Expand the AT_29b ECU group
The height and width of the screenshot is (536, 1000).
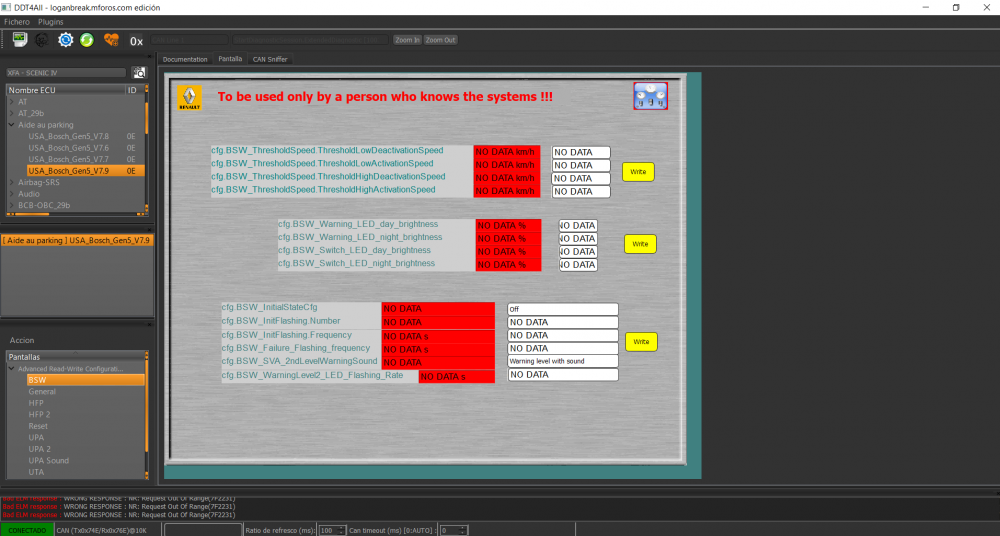click(x=11, y=113)
